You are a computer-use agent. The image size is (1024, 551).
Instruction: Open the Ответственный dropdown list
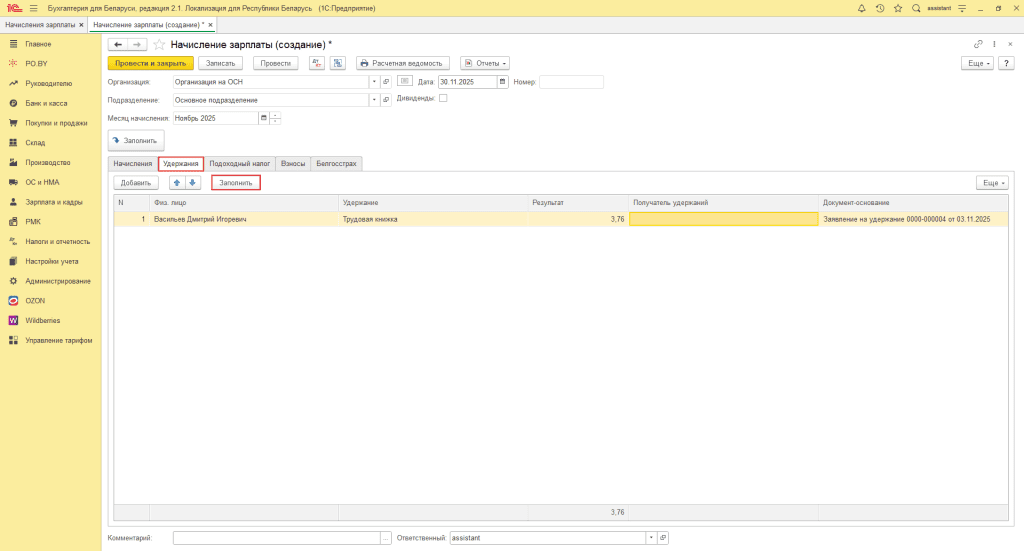point(650,538)
